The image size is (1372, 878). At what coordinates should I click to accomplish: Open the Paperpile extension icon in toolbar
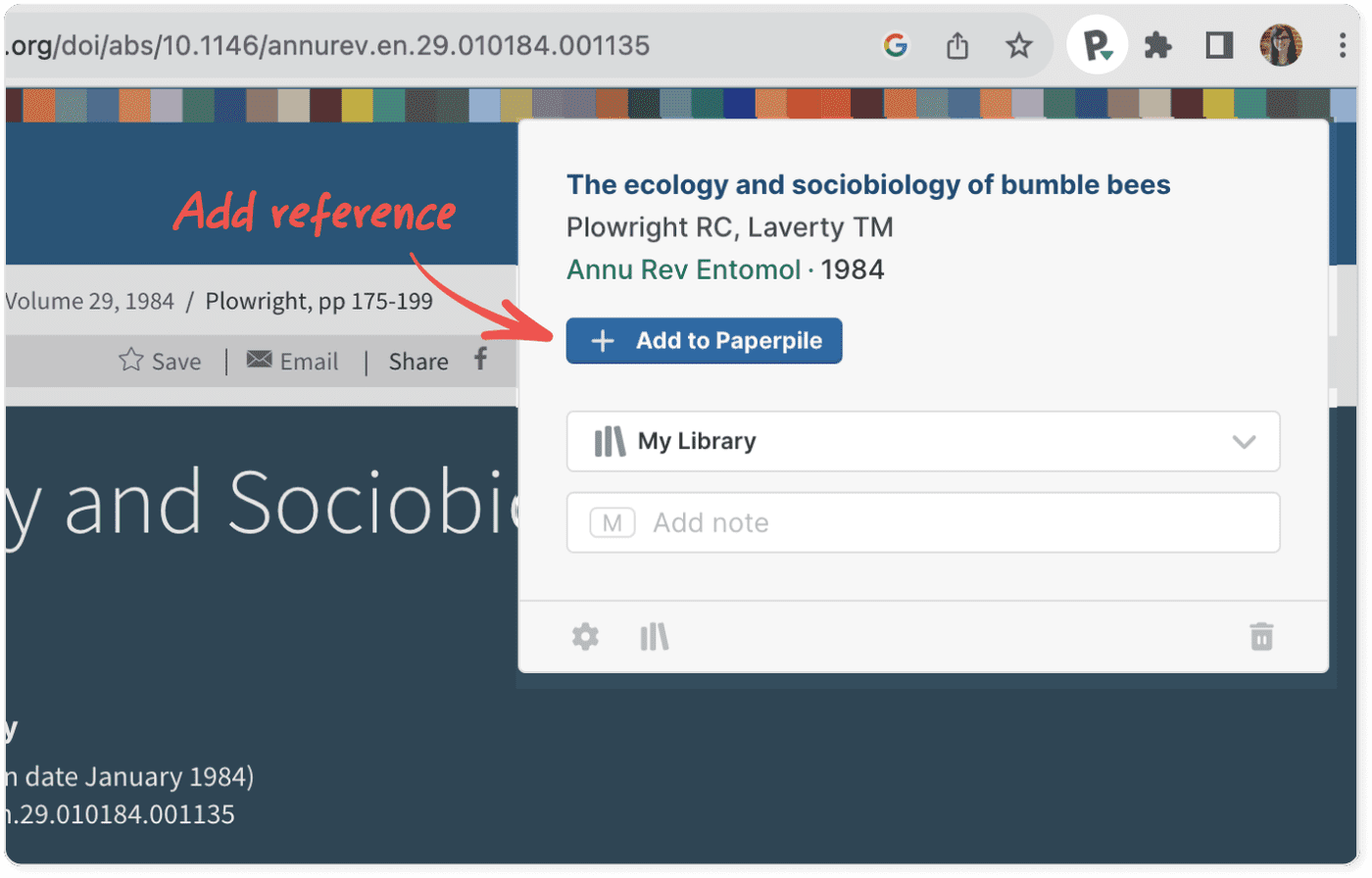1097,44
